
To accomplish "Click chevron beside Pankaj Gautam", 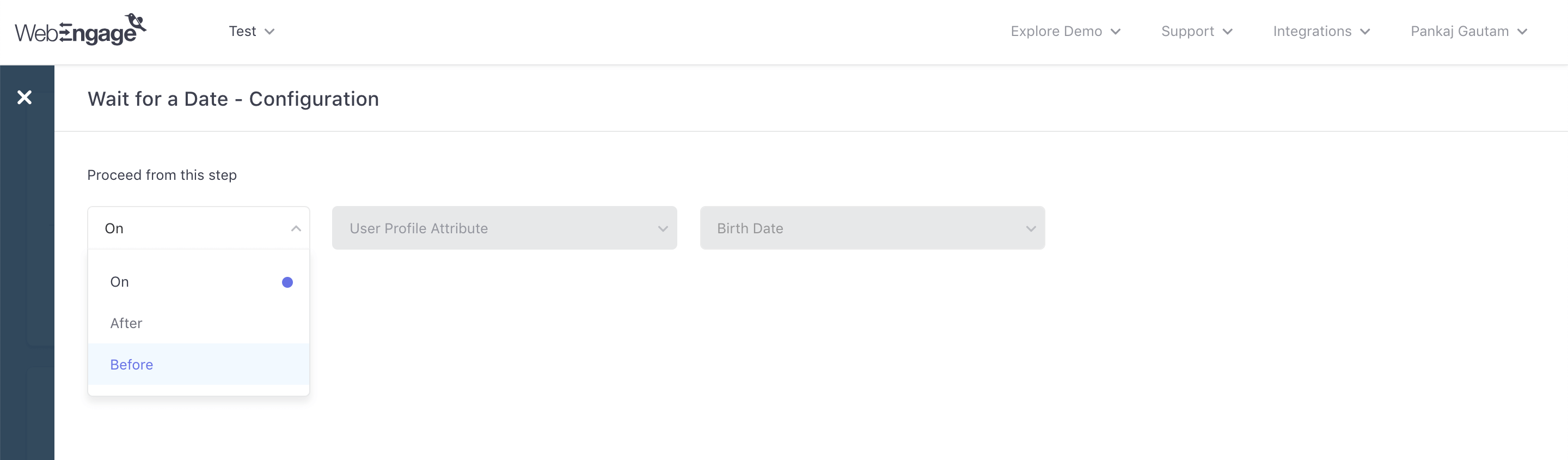I will click(1522, 32).
